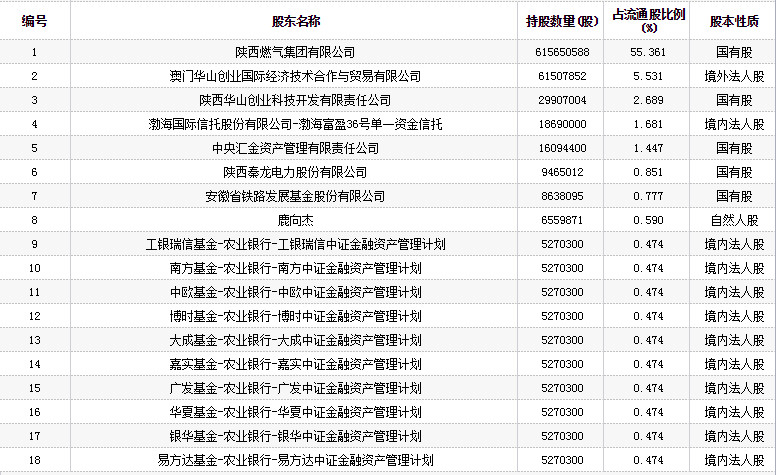
Task: Click share count 6559871
Action: pyautogui.click(x=562, y=220)
